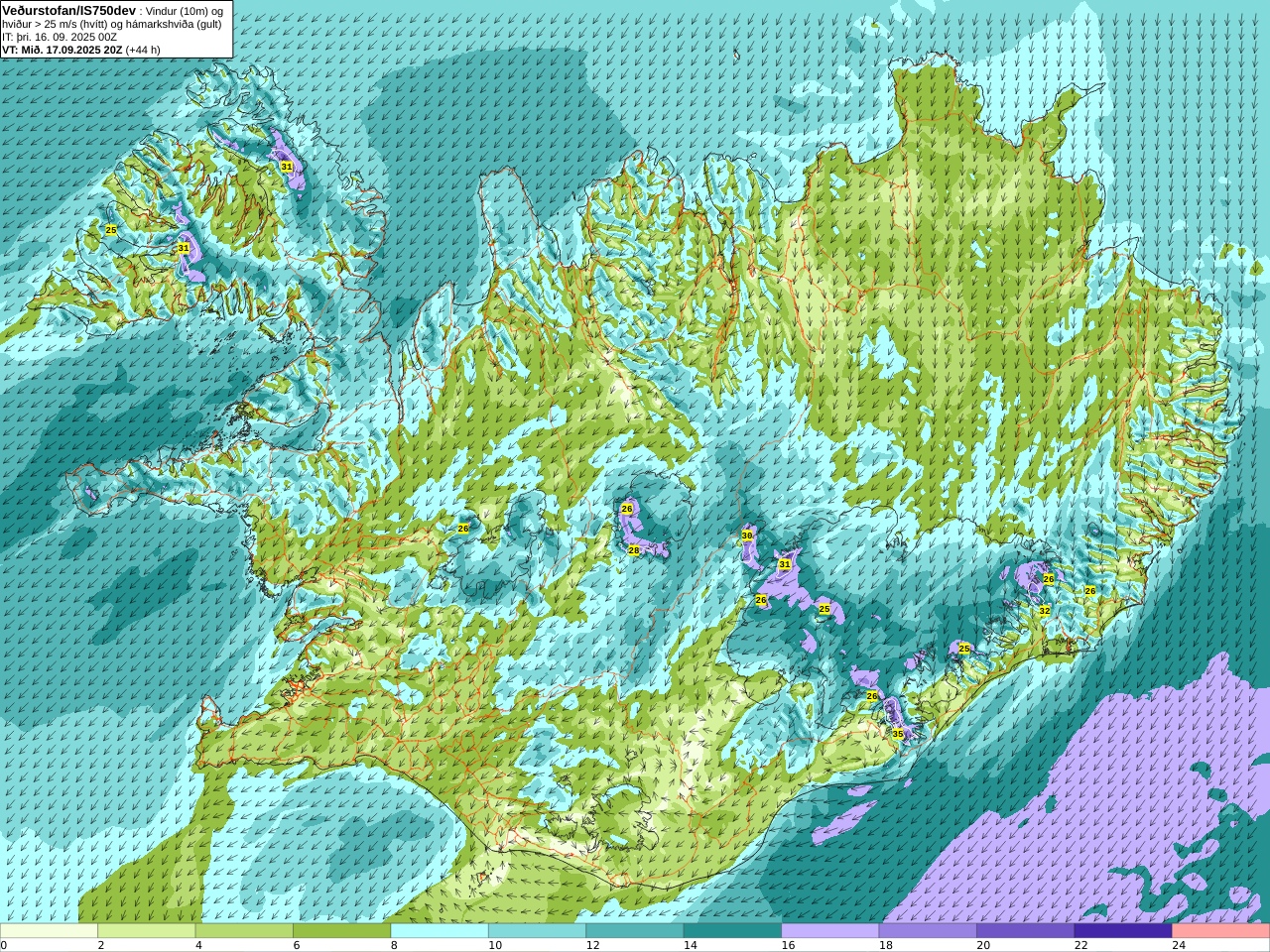Click the 12–14 m/s teal legend swatch
Viewport: 1270px width, 952px height.
[x=635, y=931]
